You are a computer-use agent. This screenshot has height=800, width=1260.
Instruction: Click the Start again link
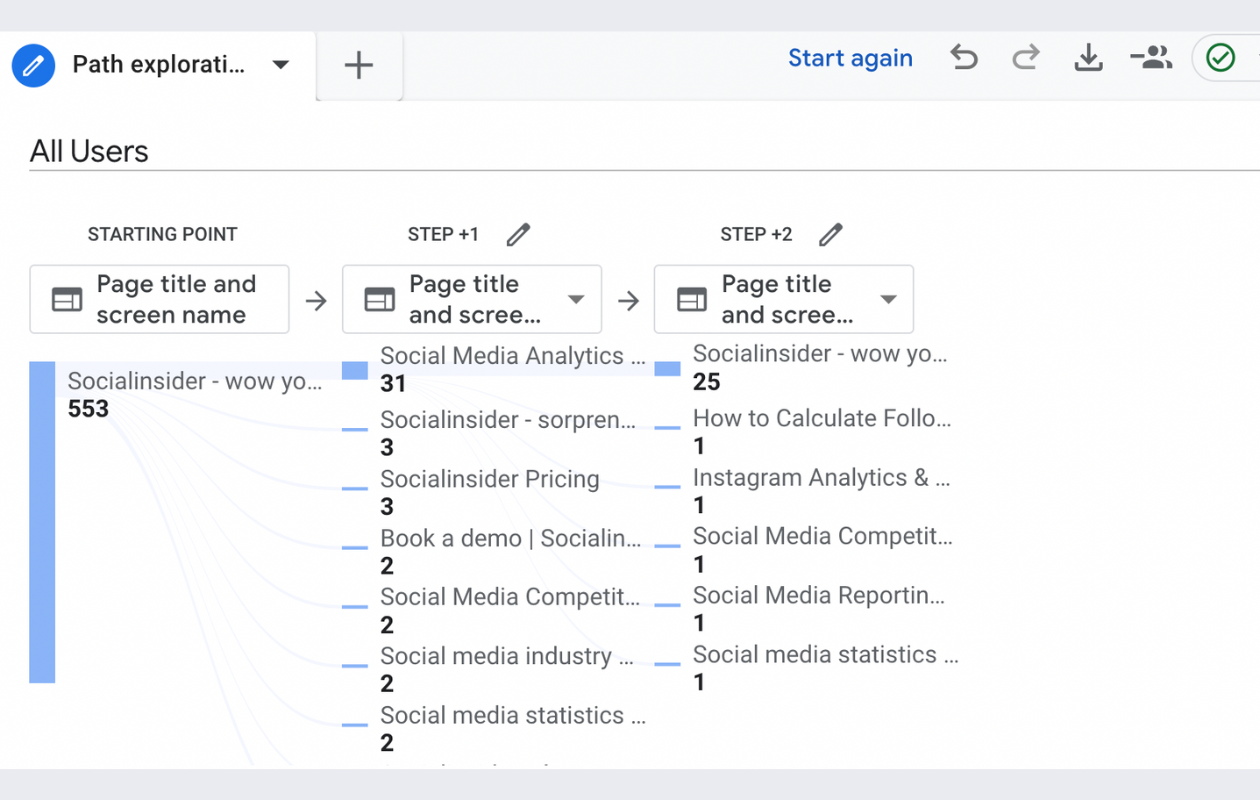click(x=850, y=58)
